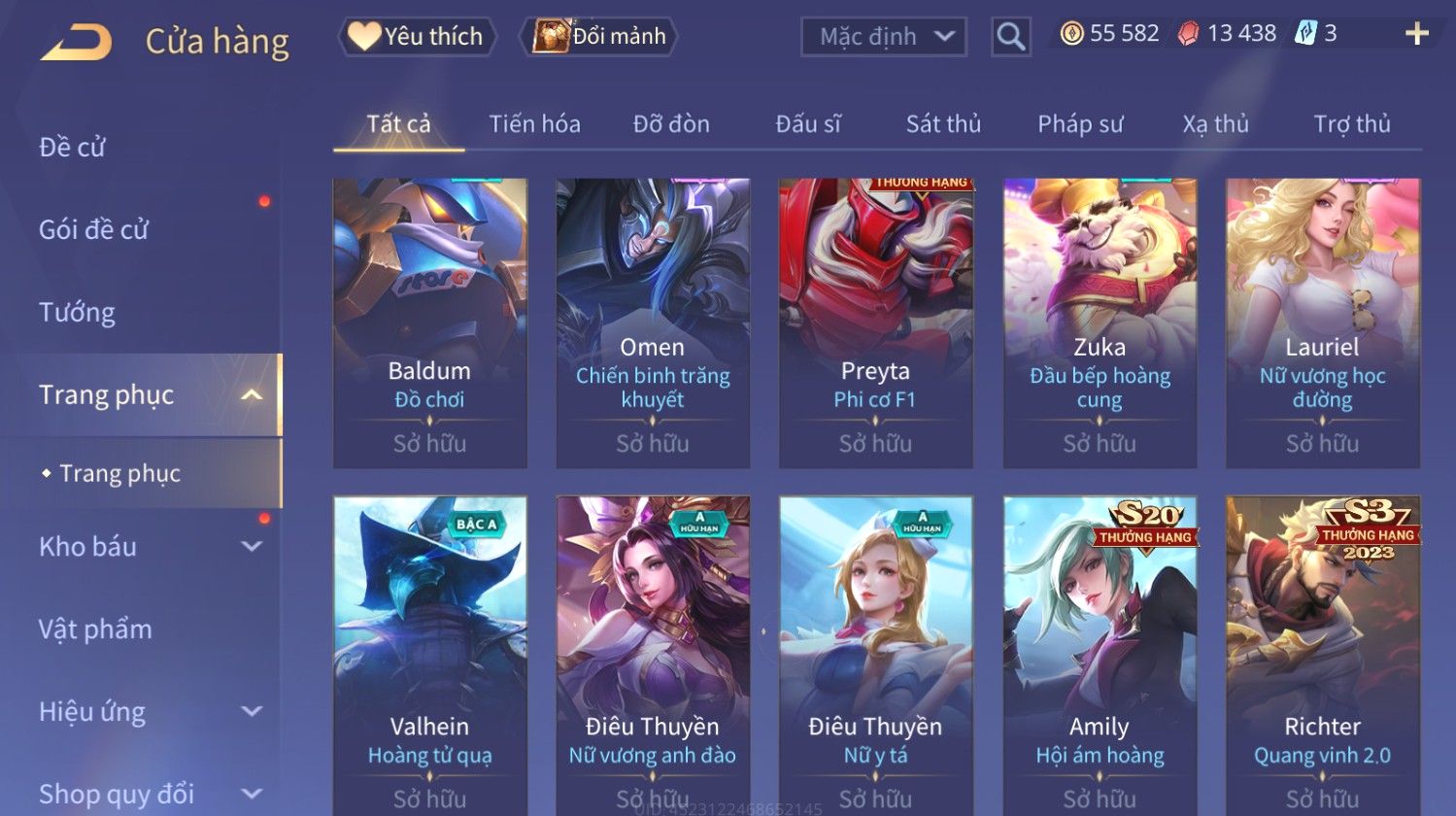
Task: Click the gold coin balance icon
Action: [x=1071, y=34]
